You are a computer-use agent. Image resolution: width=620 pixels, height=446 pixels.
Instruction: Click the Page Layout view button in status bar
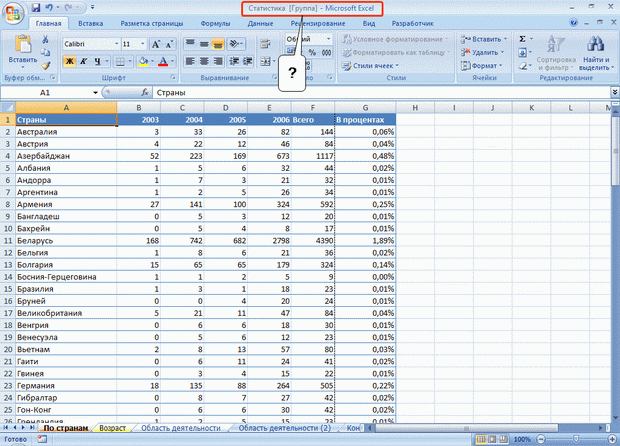(492, 439)
